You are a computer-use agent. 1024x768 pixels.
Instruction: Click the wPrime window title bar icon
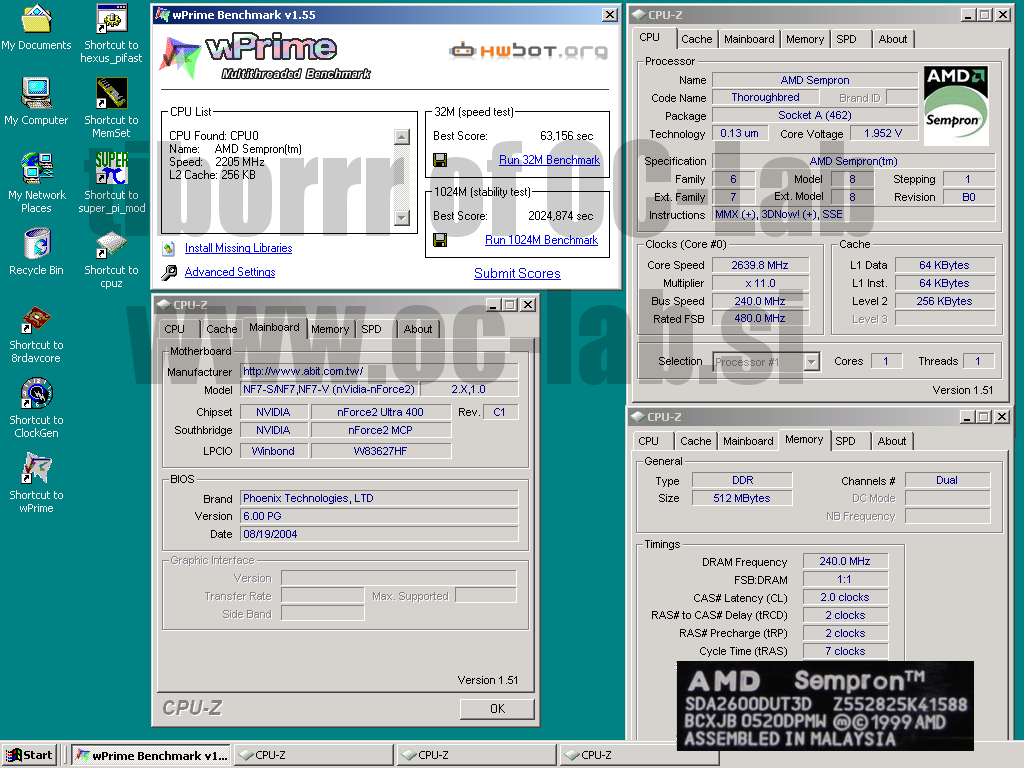pos(162,14)
